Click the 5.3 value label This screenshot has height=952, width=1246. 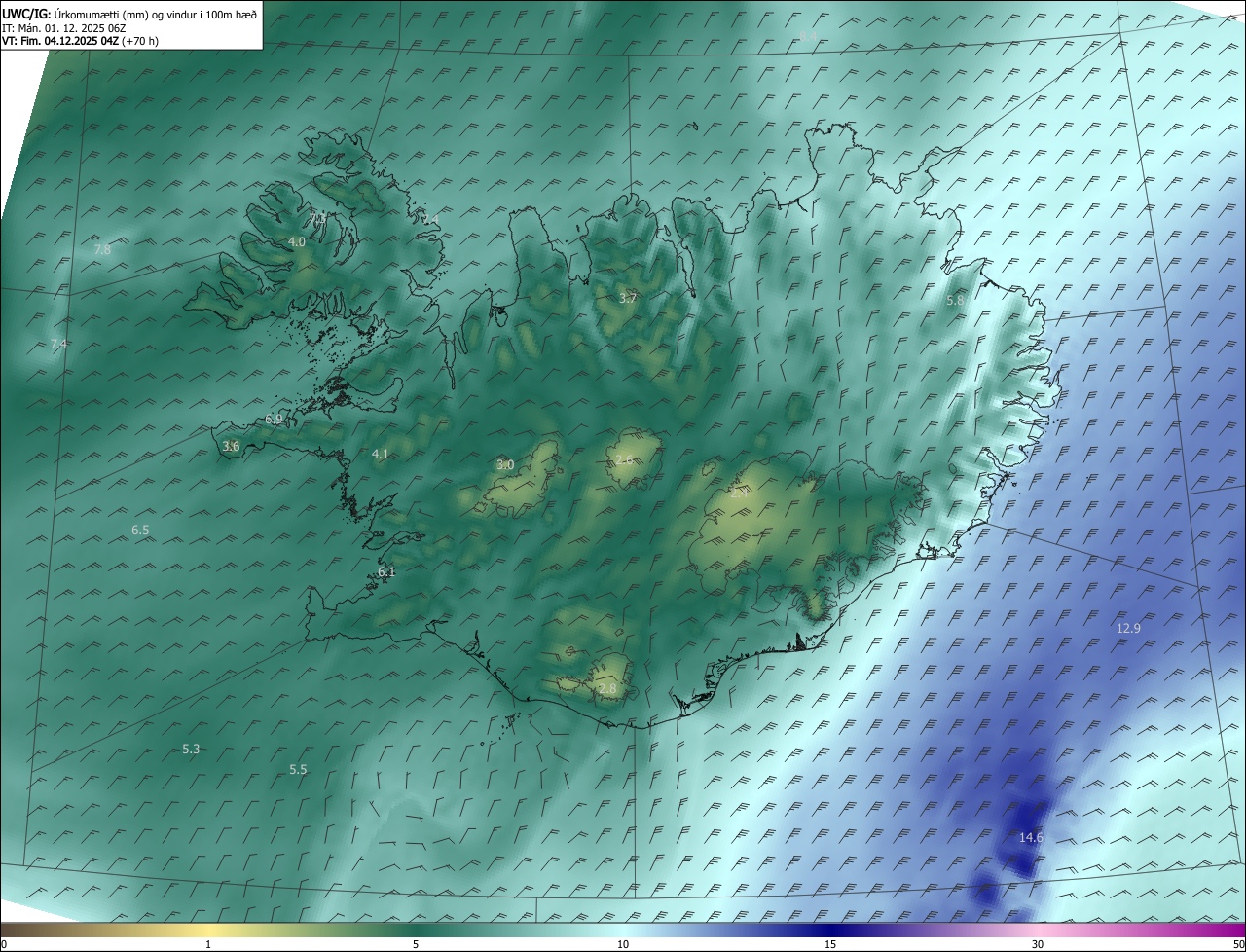click(x=191, y=750)
